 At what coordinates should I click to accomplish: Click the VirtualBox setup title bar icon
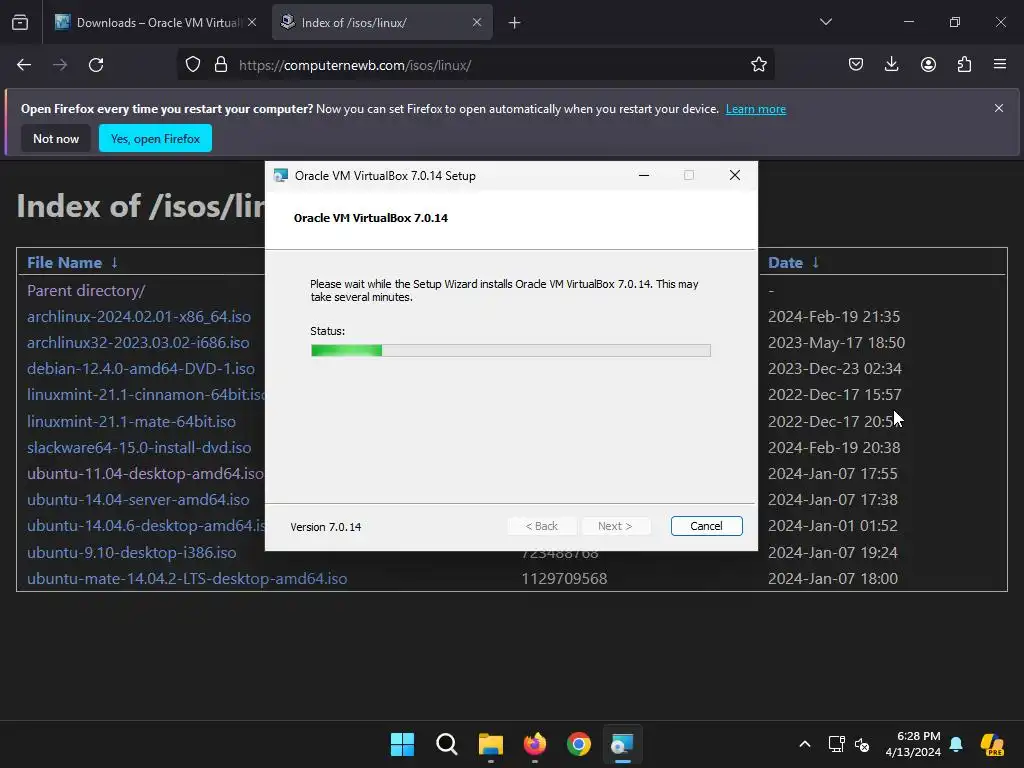(x=281, y=176)
